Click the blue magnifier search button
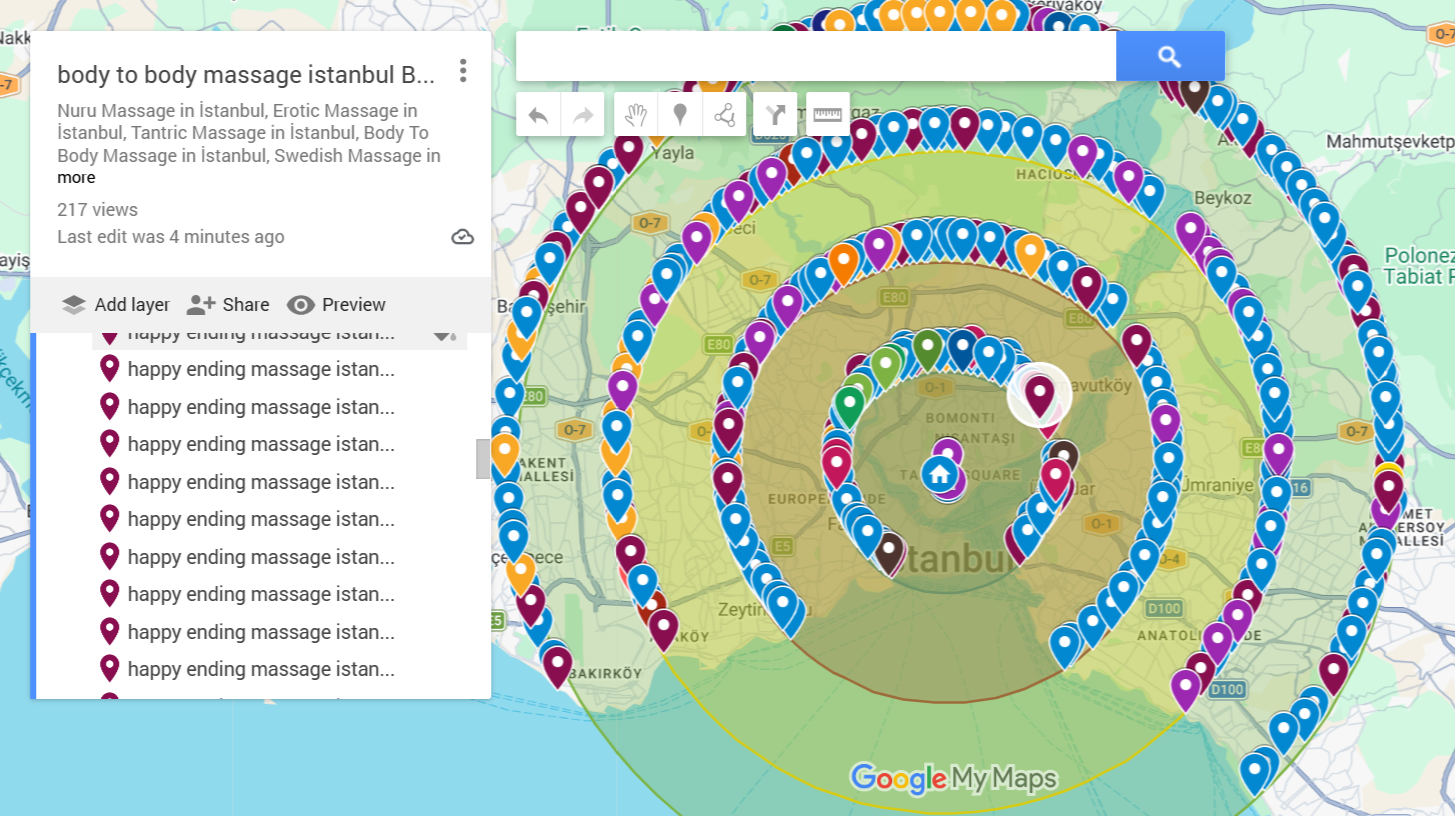This screenshot has width=1455, height=816. 1170,56
